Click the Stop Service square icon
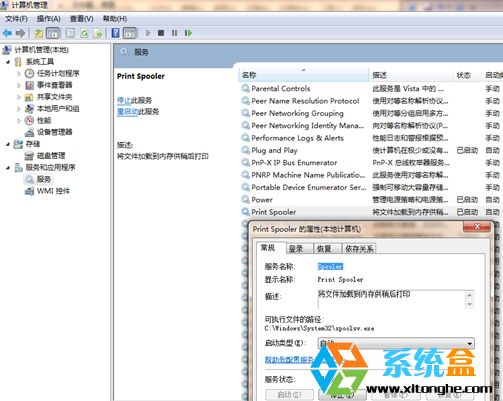The image size is (503, 401). point(161,33)
